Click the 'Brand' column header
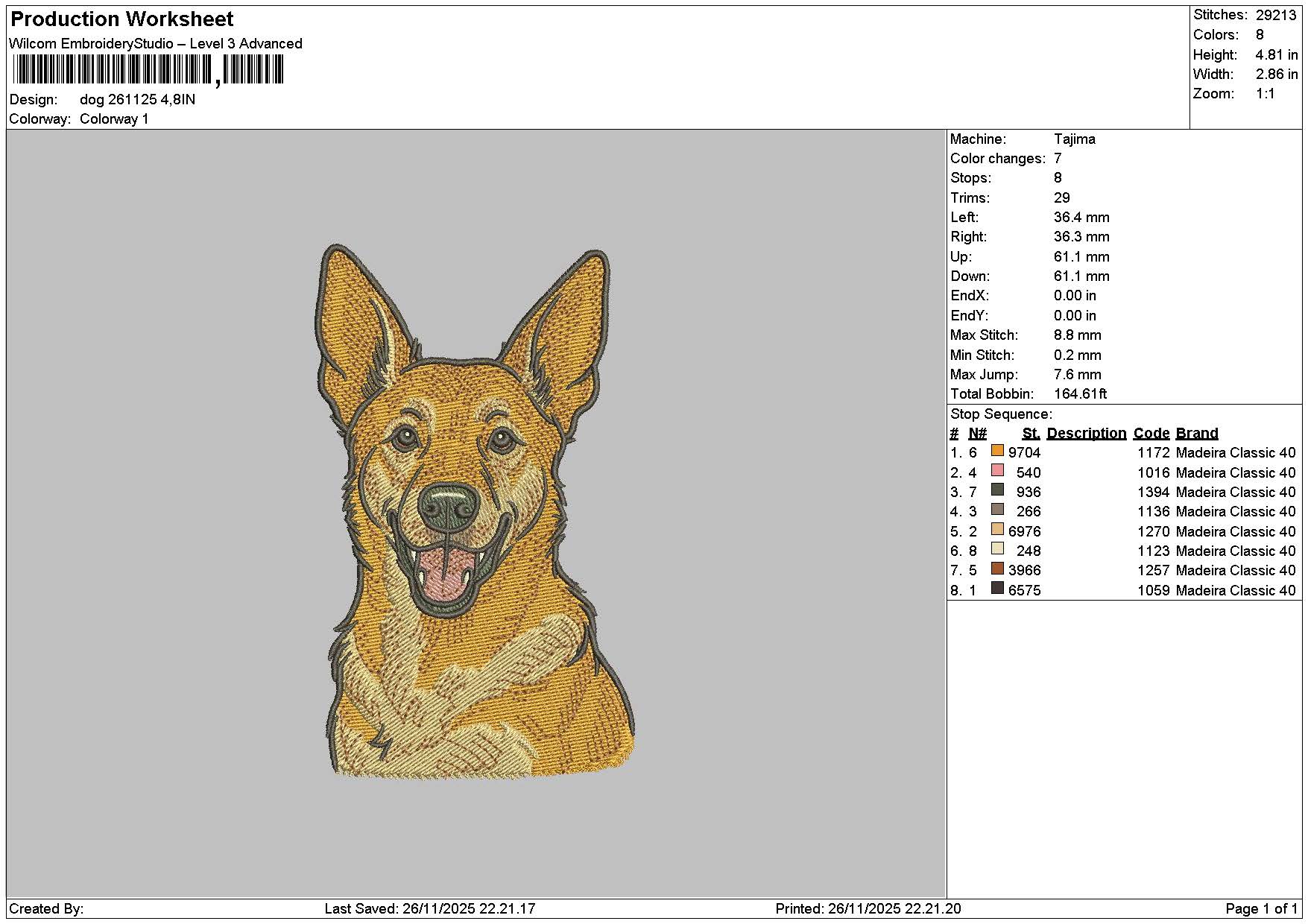The image size is (1308, 924). tap(1197, 433)
